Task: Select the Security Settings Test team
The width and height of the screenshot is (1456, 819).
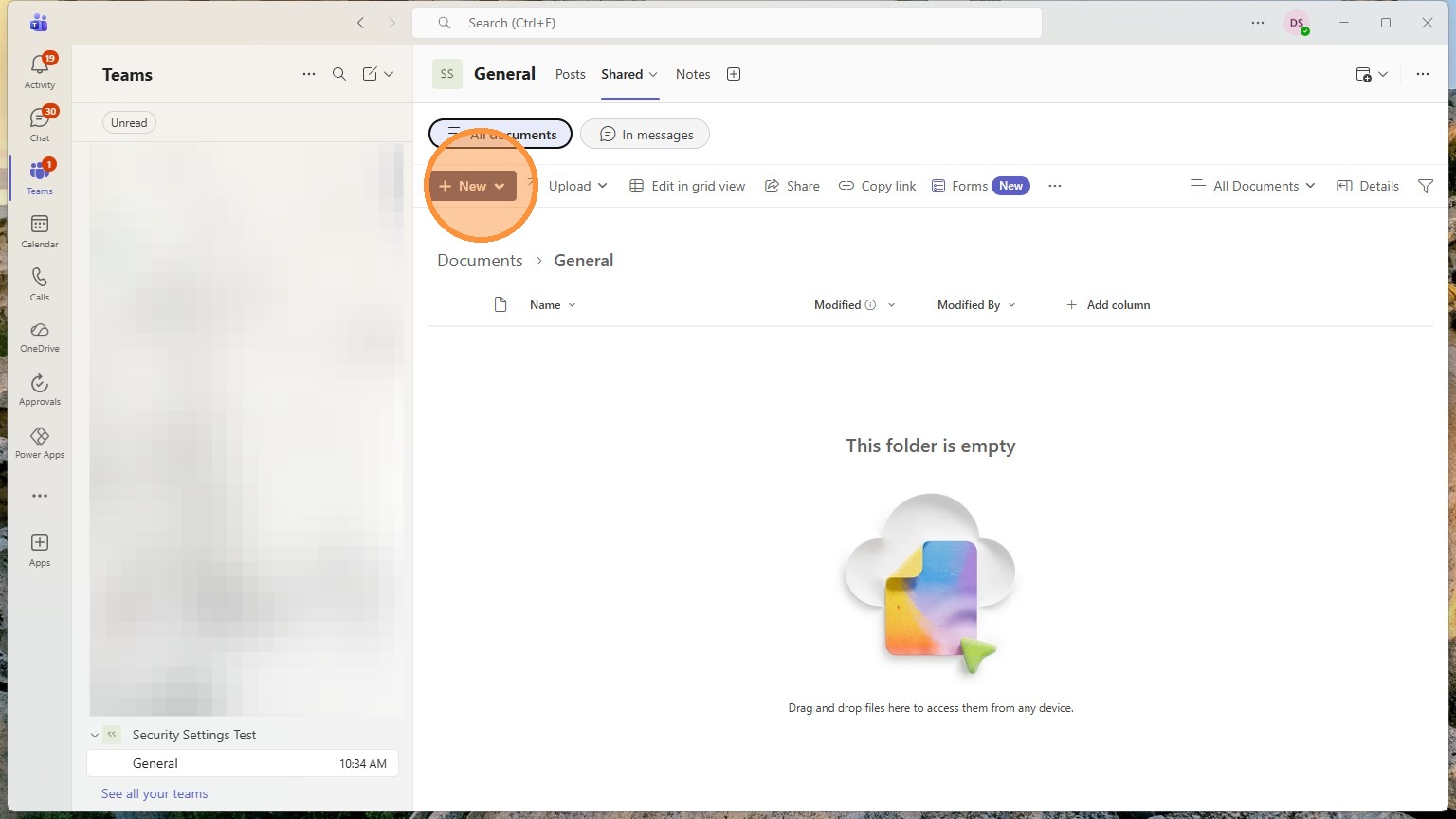Action: (x=194, y=735)
